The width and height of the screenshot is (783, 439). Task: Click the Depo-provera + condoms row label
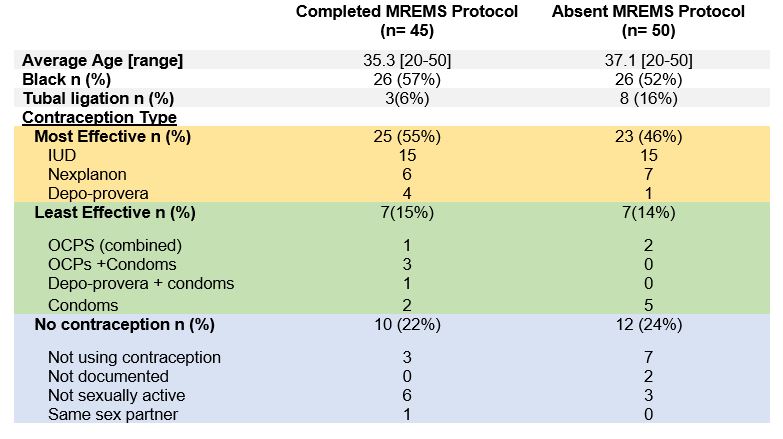[x=141, y=283]
